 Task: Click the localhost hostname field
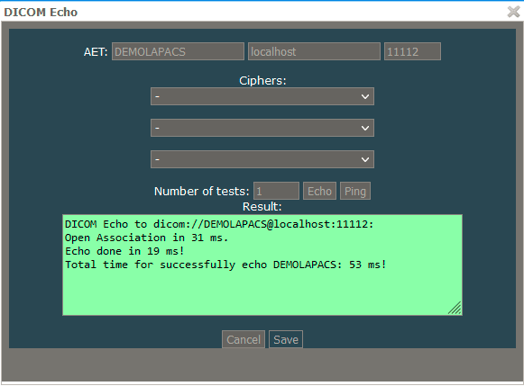314,51
